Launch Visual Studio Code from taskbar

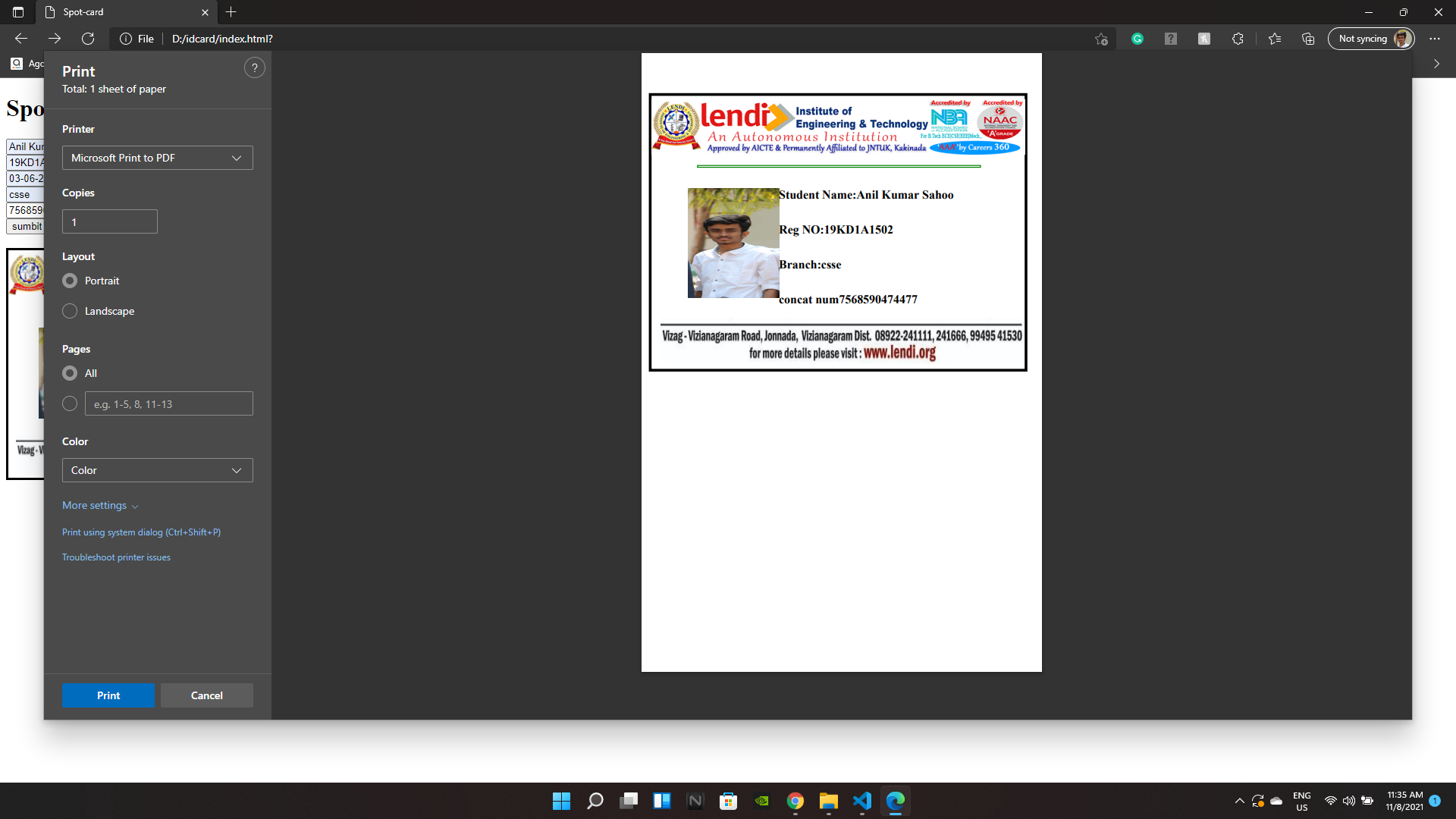pos(862,801)
